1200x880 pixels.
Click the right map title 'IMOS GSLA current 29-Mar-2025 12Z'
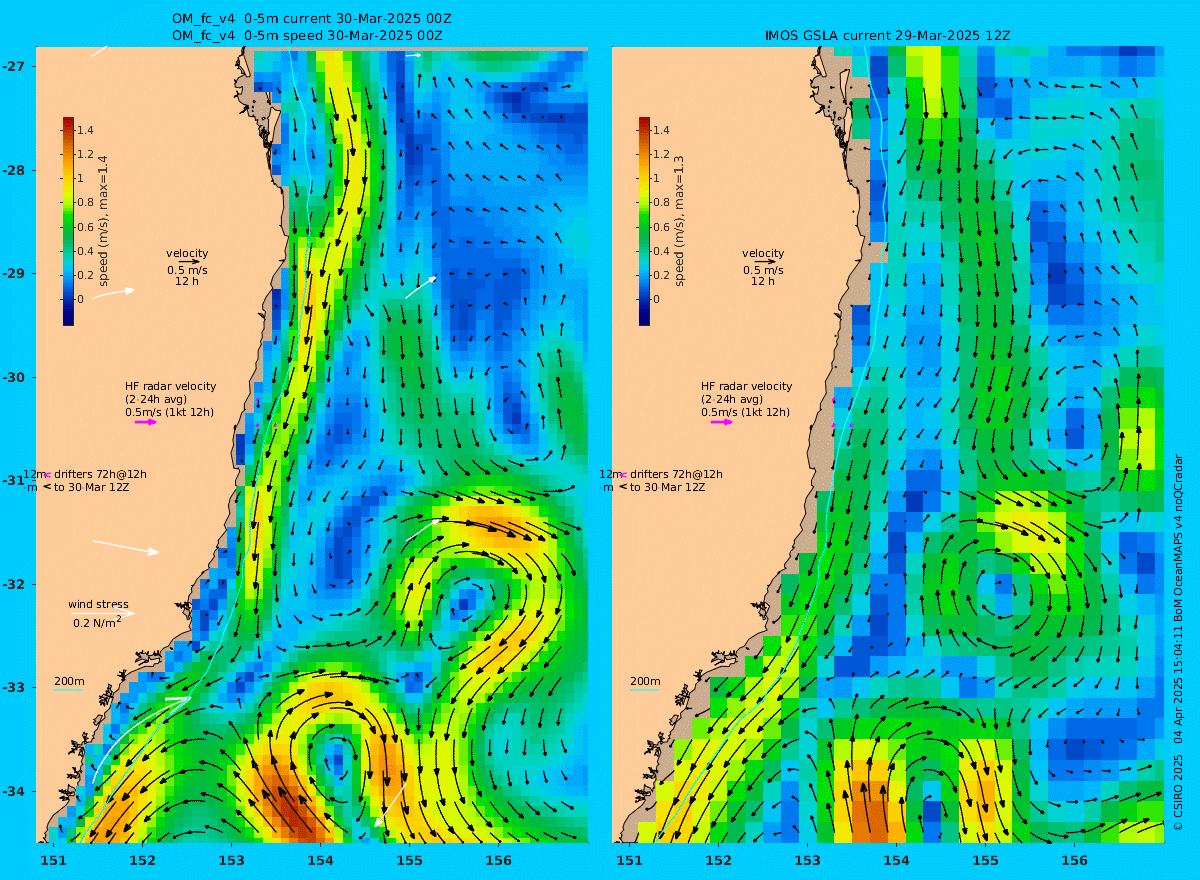(886, 35)
